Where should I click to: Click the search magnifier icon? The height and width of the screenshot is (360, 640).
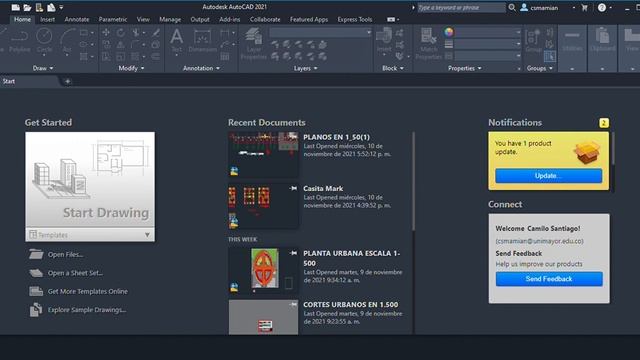click(512, 7)
